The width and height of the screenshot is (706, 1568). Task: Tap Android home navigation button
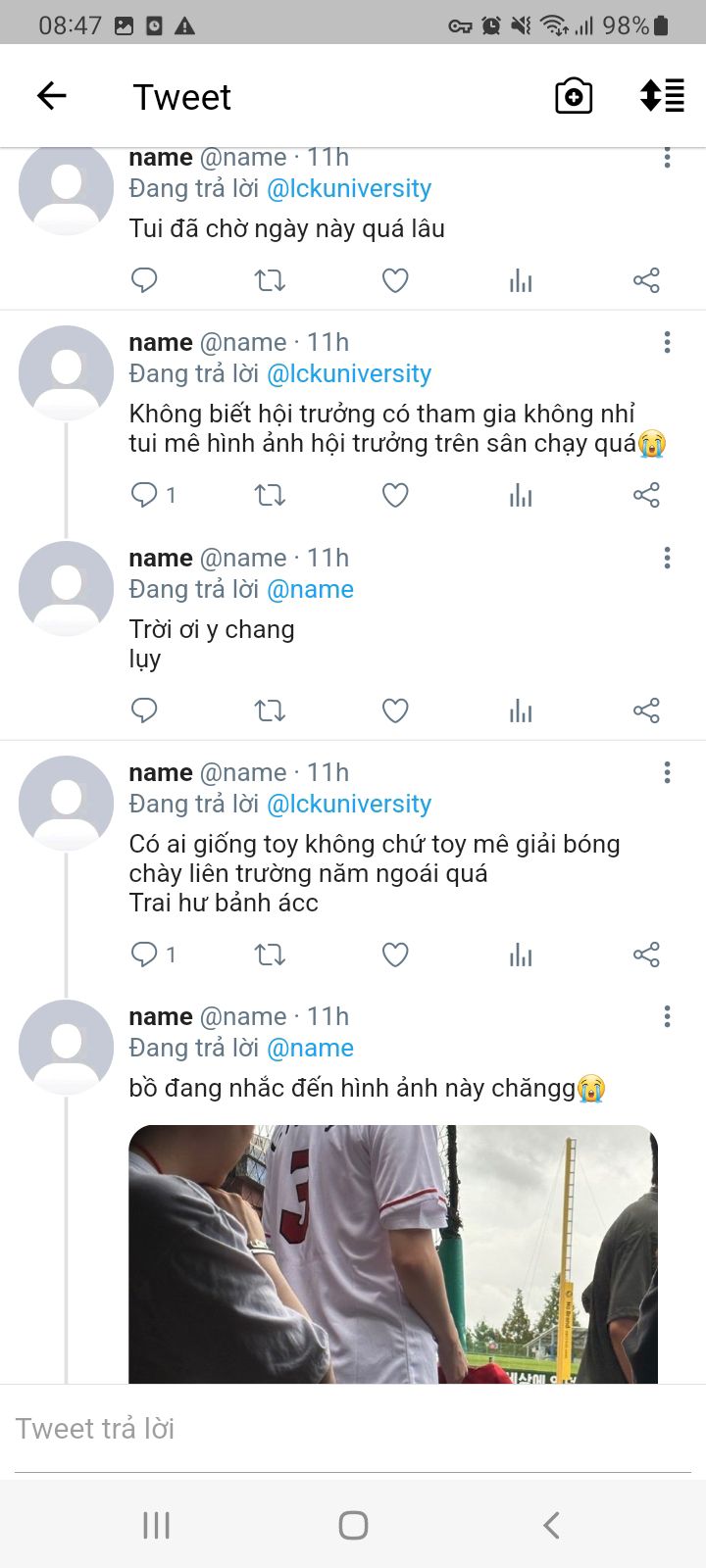[353, 1525]
